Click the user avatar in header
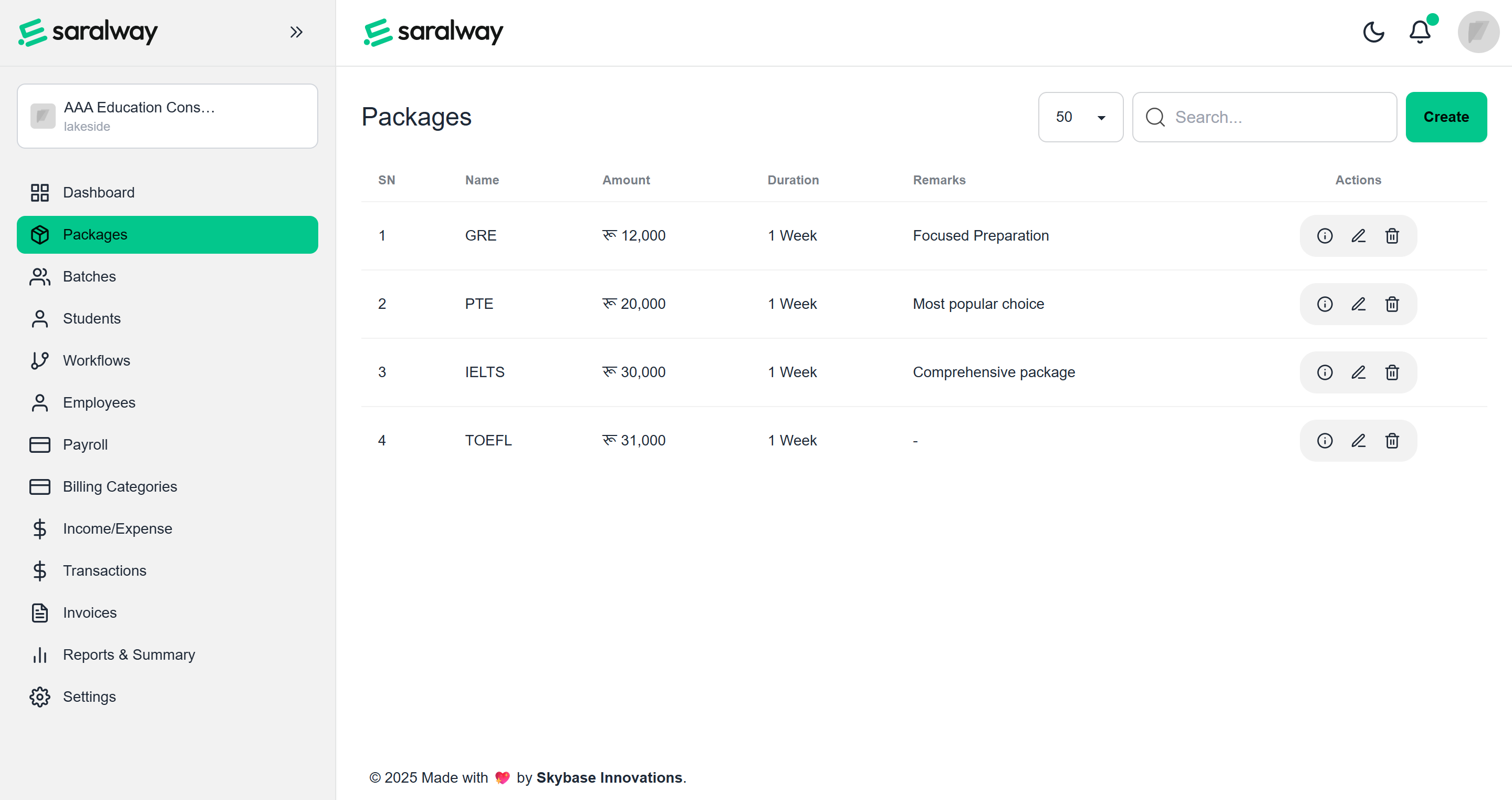This screenshot has height=800, width=1512. tap(1478, 32)
